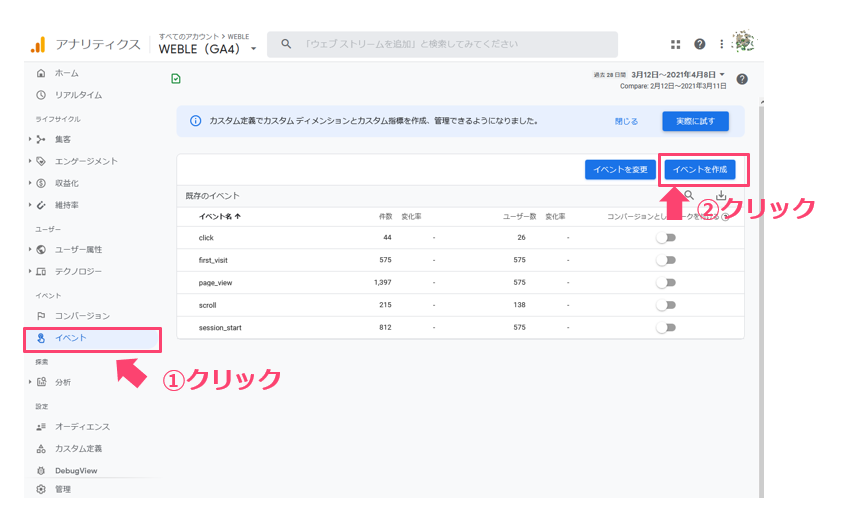The height and width of the screenshot is (513, 858).
Task: Open the apps grid icon
Action: click(x=676, y=44)
